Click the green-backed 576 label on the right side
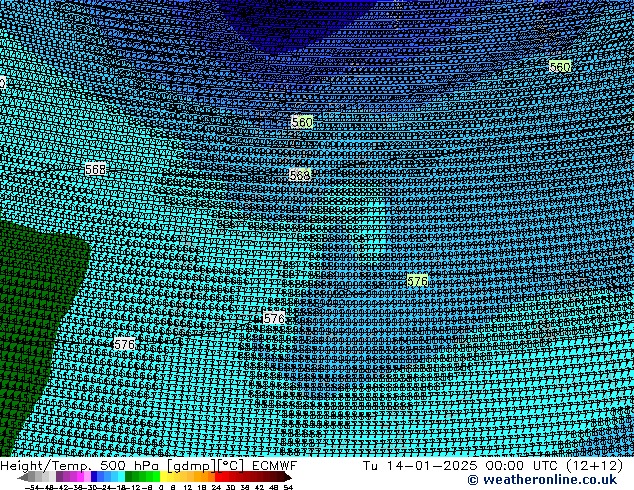 click(417, 281)
